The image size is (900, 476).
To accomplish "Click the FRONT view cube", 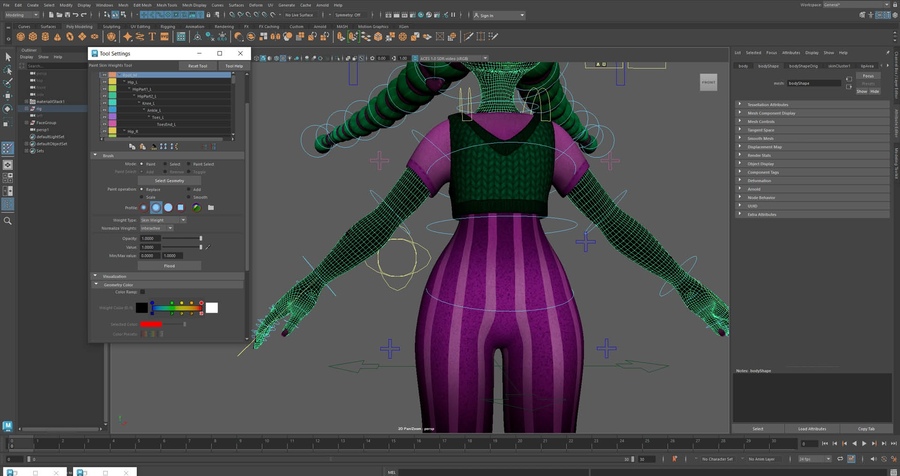I will pyautogui.click(x=708, y=82).
